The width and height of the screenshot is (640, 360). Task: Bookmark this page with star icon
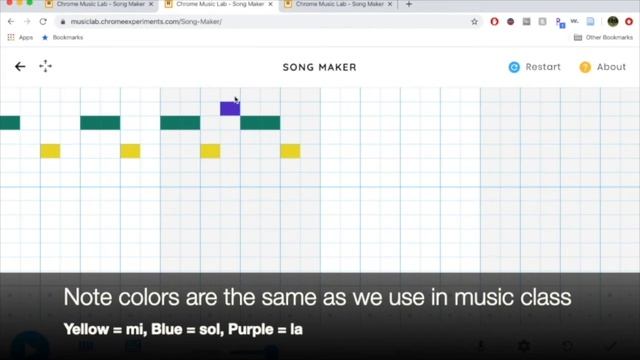tap(474, 22)
